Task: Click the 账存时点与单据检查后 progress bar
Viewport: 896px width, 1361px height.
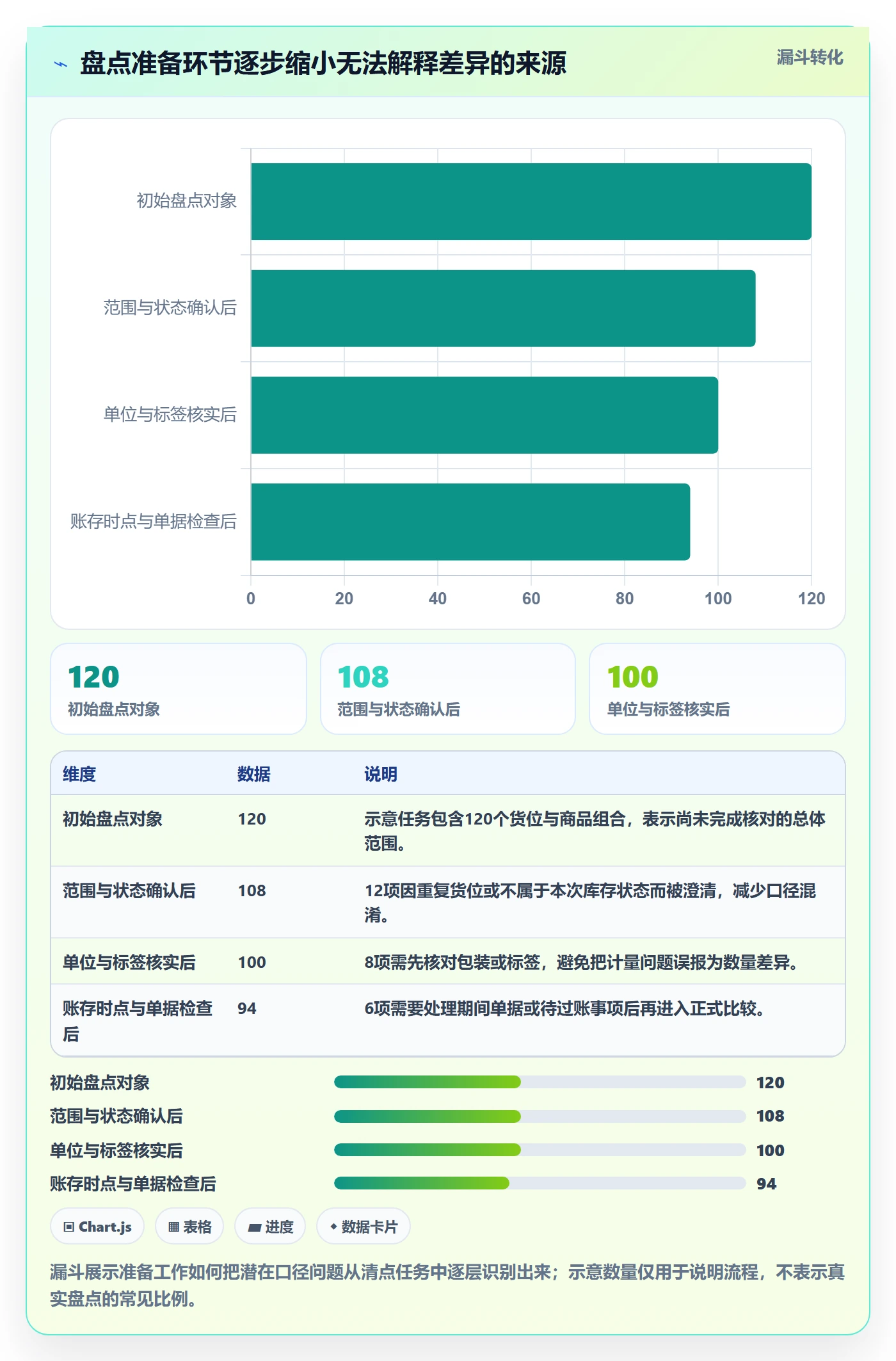Action: click(x=540, y=1183)
